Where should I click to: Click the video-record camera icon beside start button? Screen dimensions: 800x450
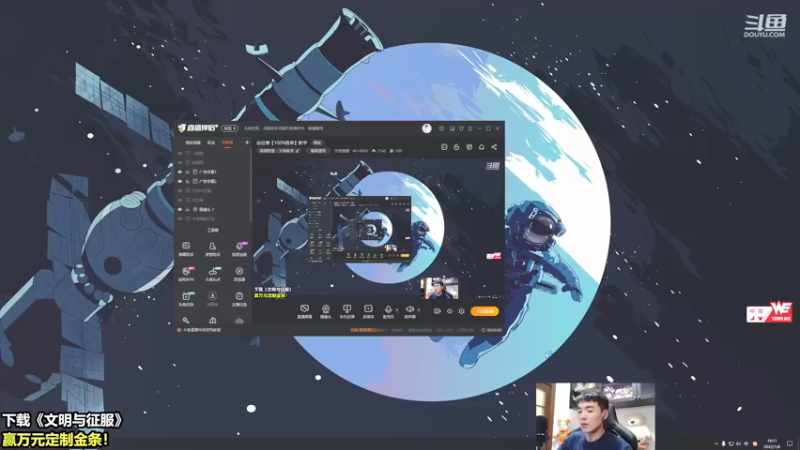437,311
